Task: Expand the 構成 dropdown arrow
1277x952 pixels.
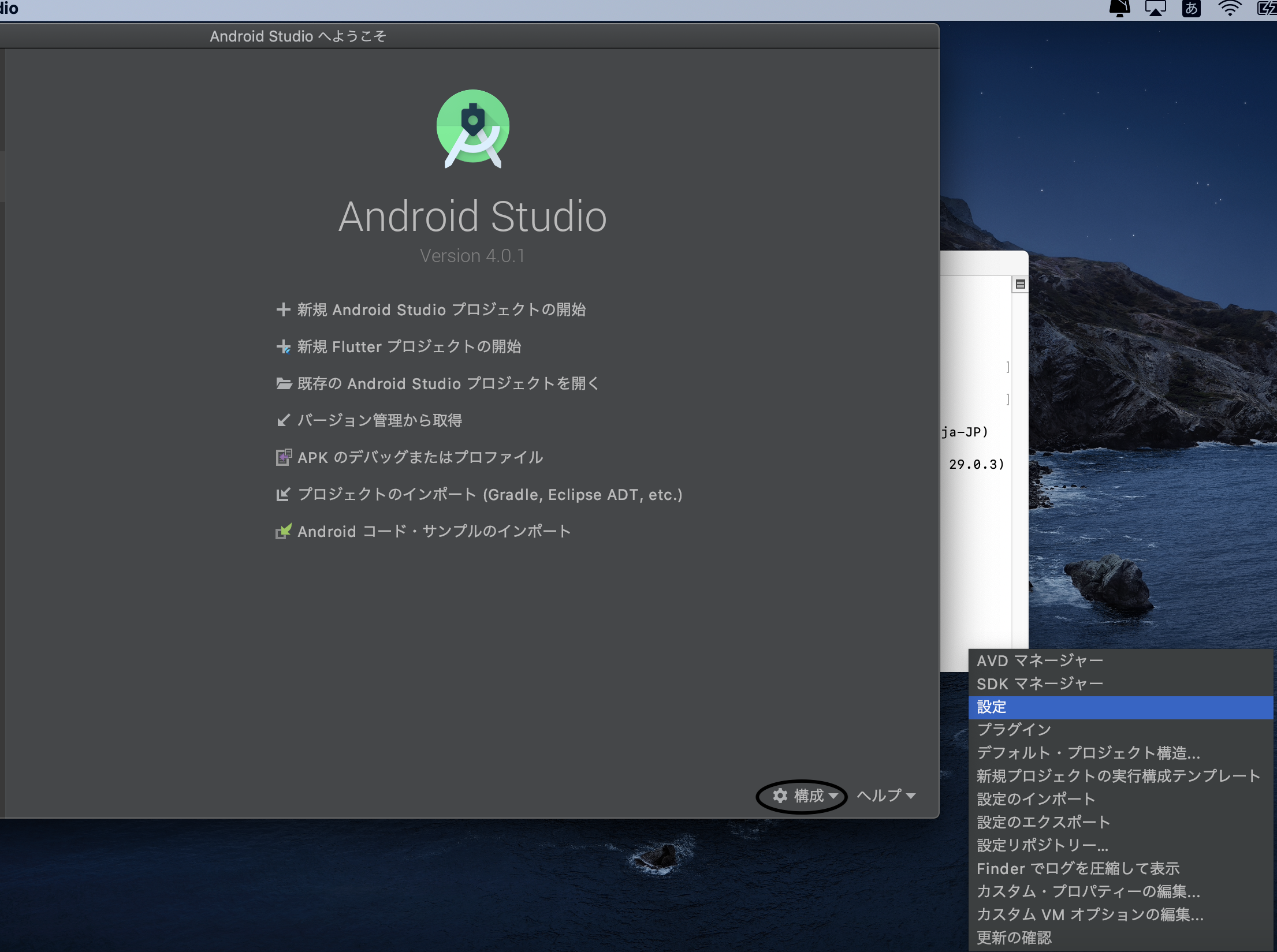Action: click(x=833, y=796)
